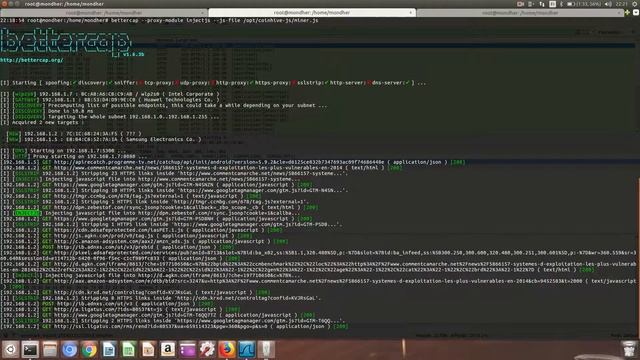Screen dimensions: 640x360
Task: Open the Terminal launcher in the dock
Action: (30, 350)
